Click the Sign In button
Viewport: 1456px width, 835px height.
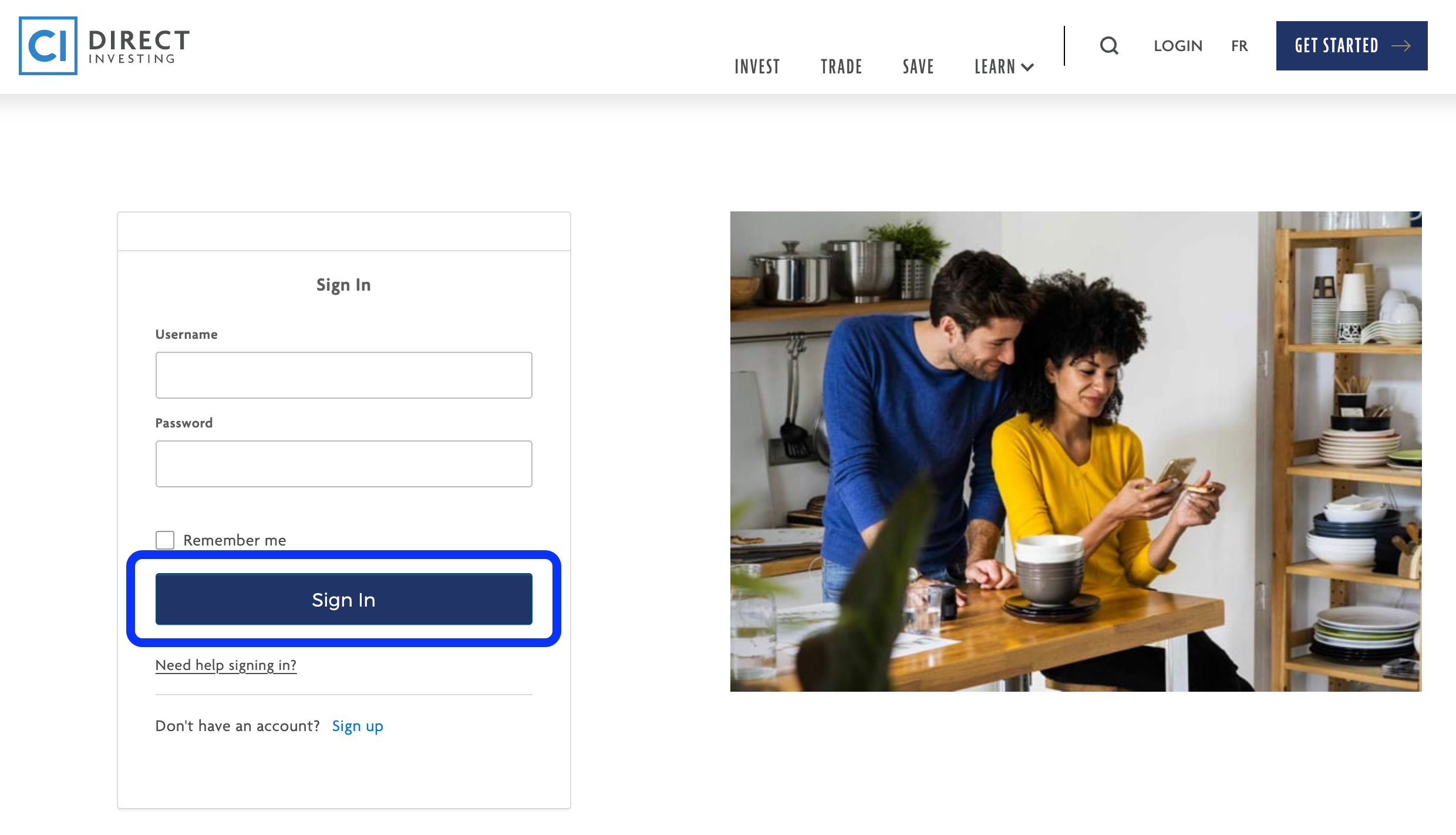[343, 599]
